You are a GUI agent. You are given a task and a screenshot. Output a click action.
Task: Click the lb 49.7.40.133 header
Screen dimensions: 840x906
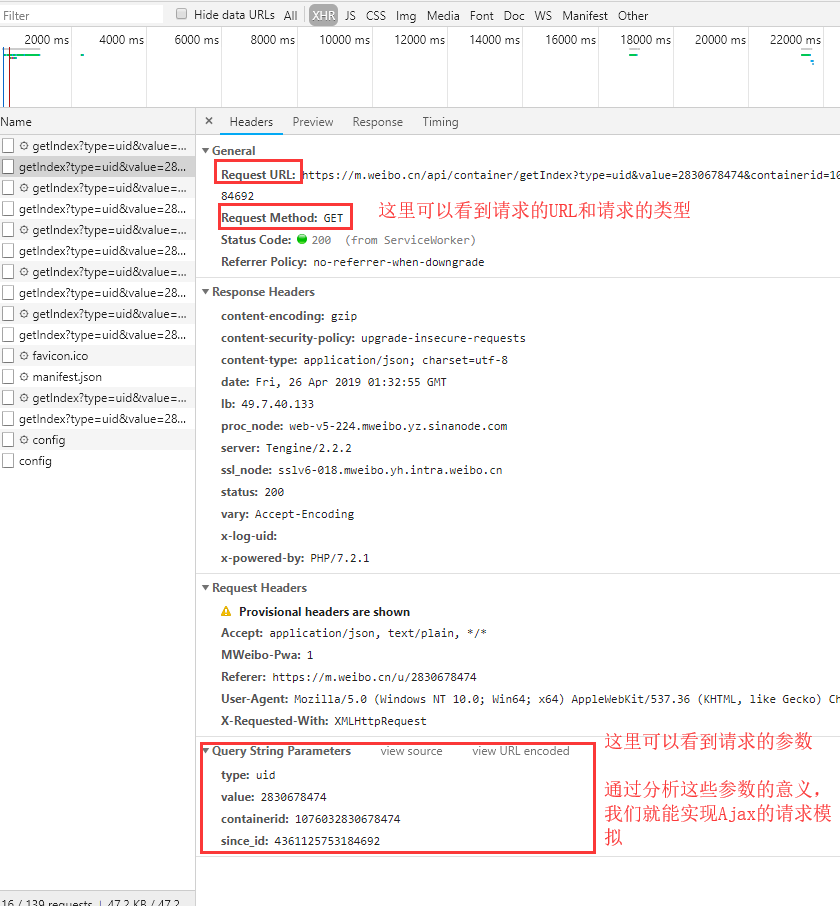(267, 404)
